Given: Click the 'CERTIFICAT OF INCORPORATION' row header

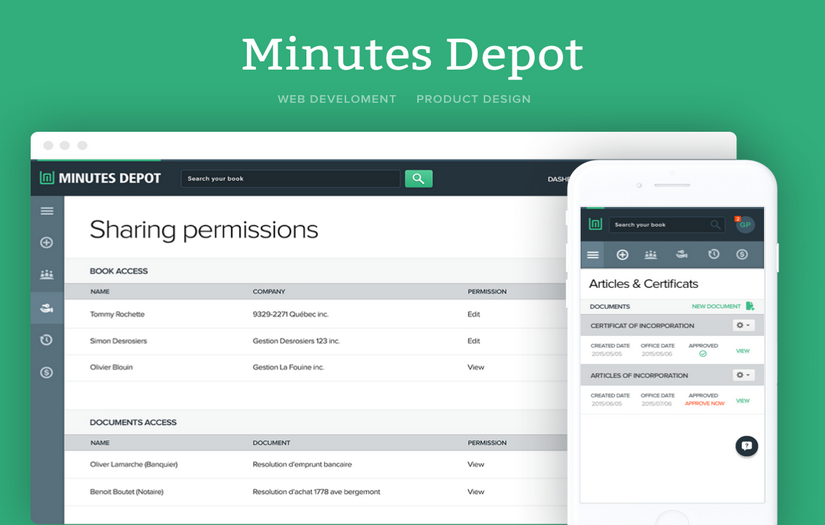Looking at the screenshot, I should point(642,326).
